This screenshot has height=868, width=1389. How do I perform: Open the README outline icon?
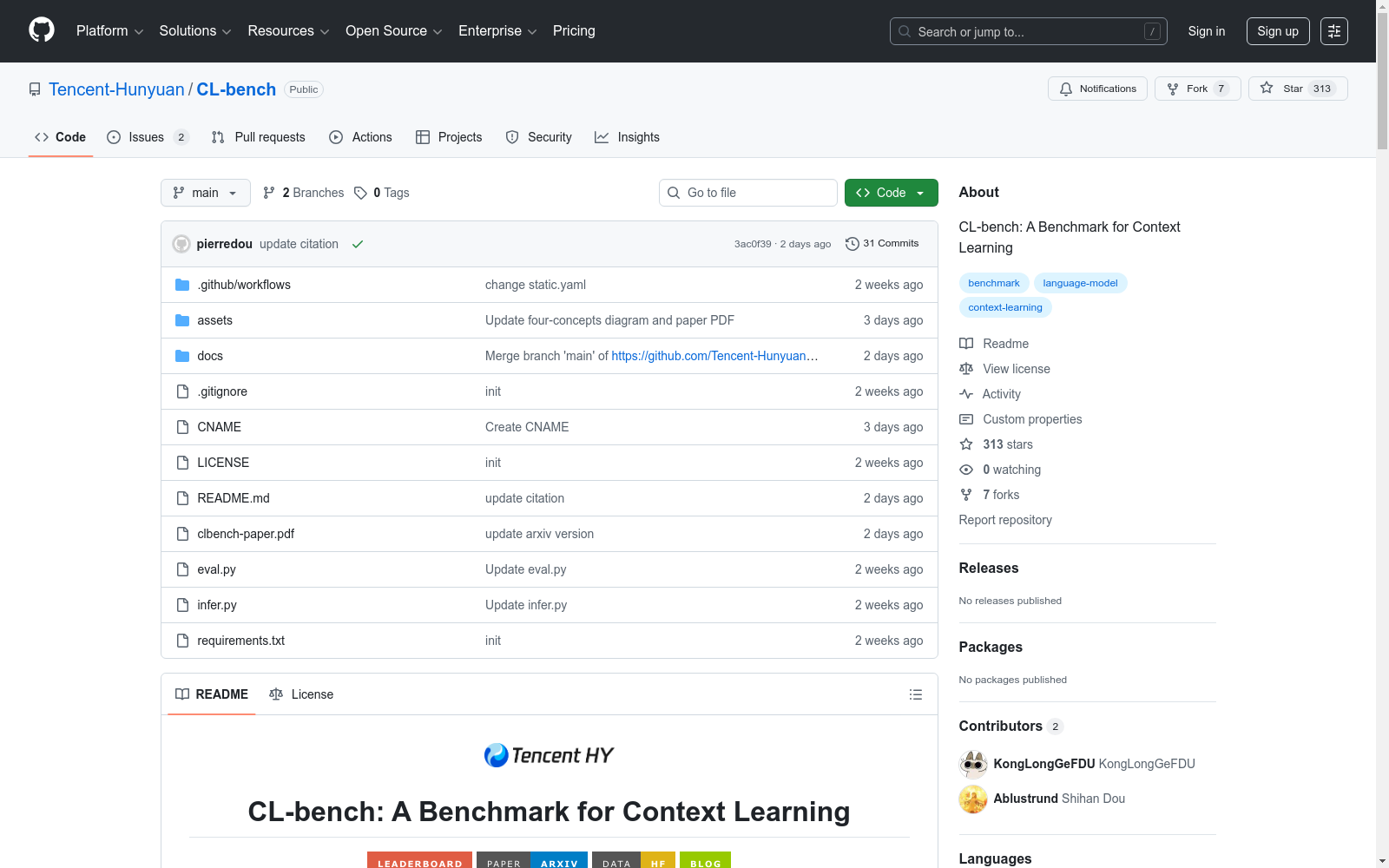(x=916, y=694)
